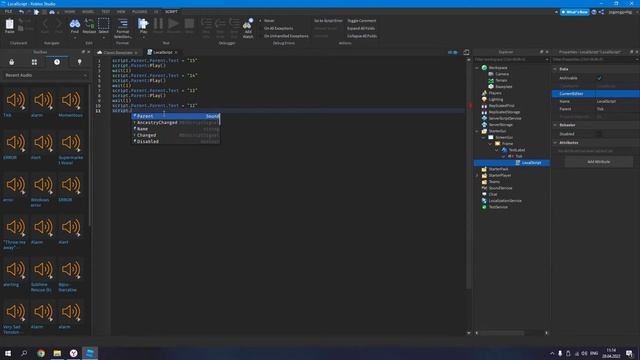Image resolution: width=640 pixels, height=360 pixels.
Task: Select Workspace in Explorer
Action: point(498,68)
